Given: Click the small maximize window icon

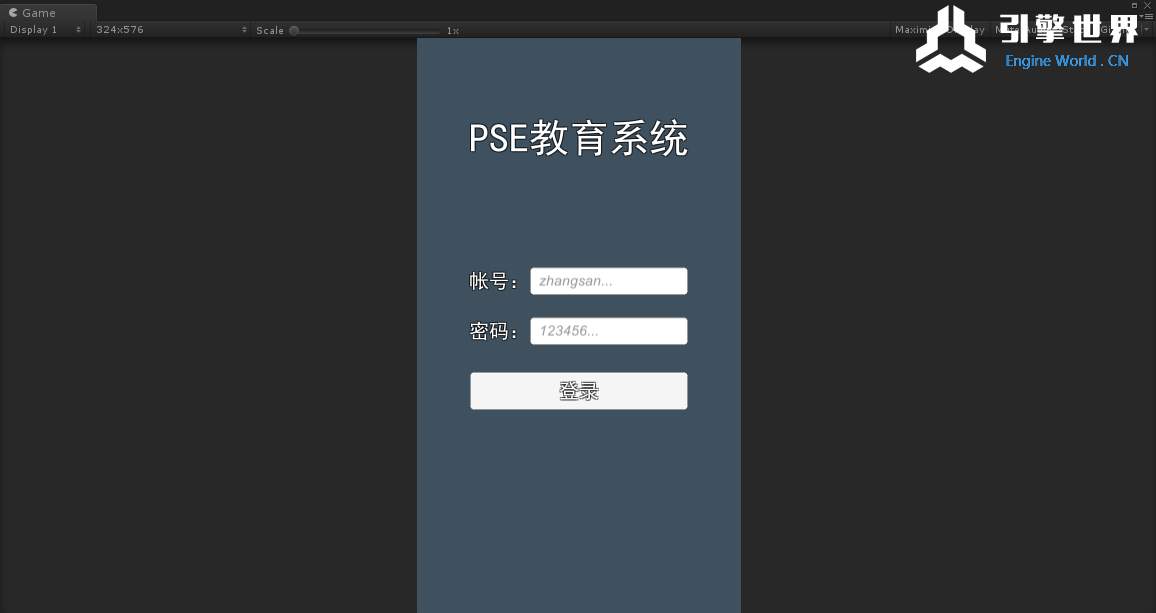Looking at the screenshot, I should click(1134, 5).
